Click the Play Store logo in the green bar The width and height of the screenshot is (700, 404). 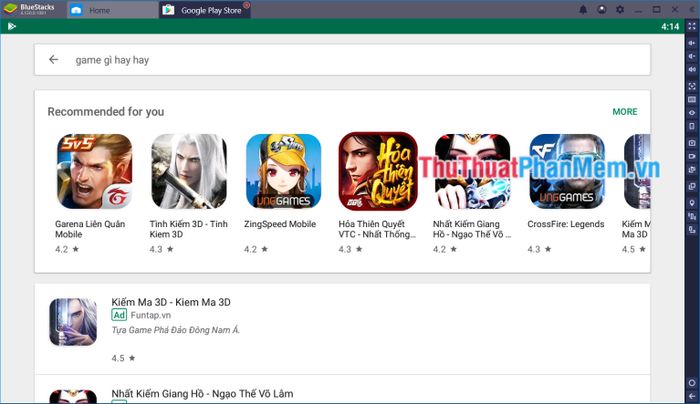(12, 26)
